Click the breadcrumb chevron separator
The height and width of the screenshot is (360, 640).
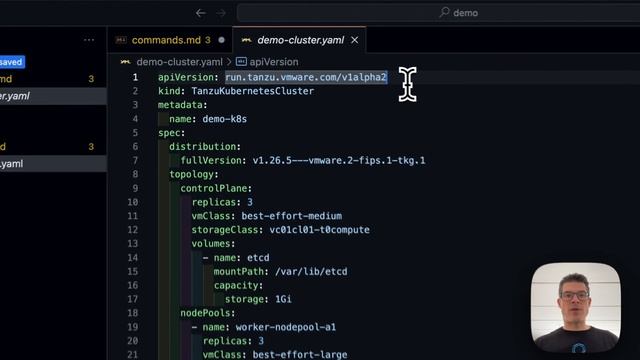pos(229,62)
